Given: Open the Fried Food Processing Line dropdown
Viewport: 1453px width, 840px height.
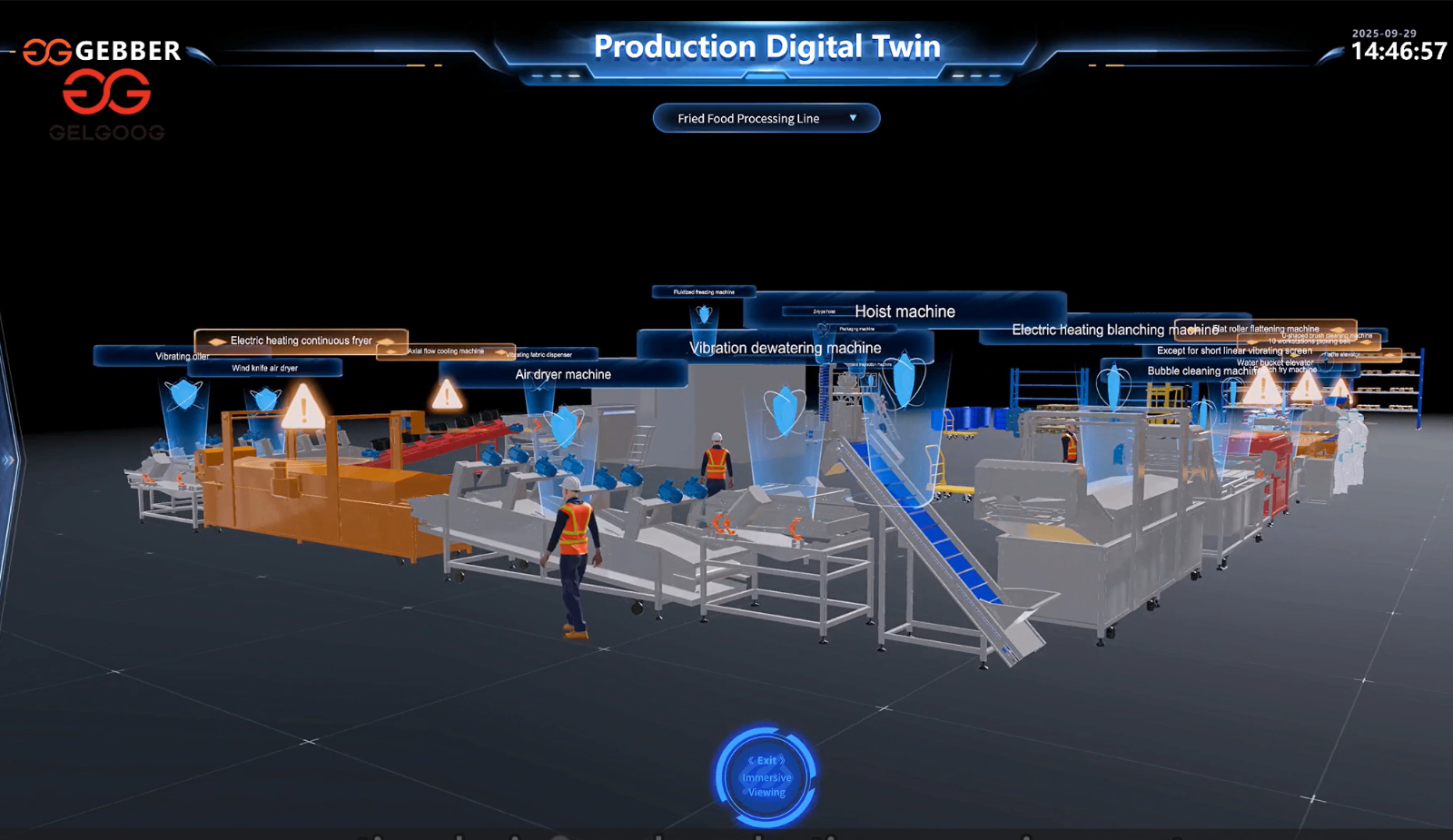Looking at the screenshot, I should point(748,118).
